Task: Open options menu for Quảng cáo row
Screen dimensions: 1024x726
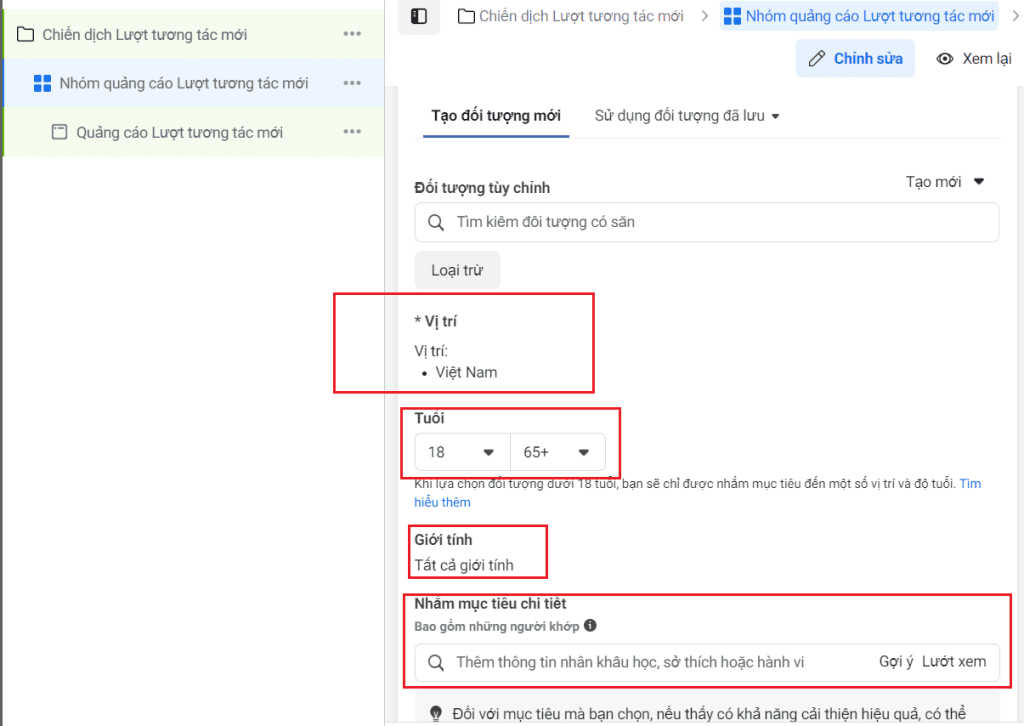Action: click(352, 132)
